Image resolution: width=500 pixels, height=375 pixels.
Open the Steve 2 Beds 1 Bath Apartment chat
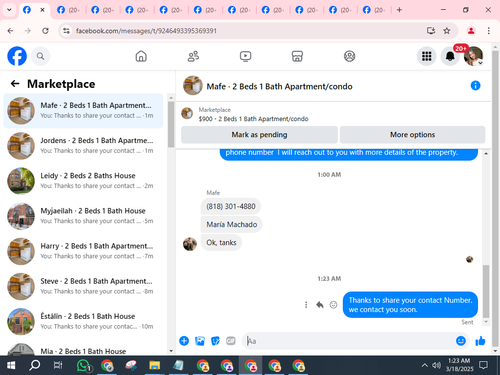83,286
